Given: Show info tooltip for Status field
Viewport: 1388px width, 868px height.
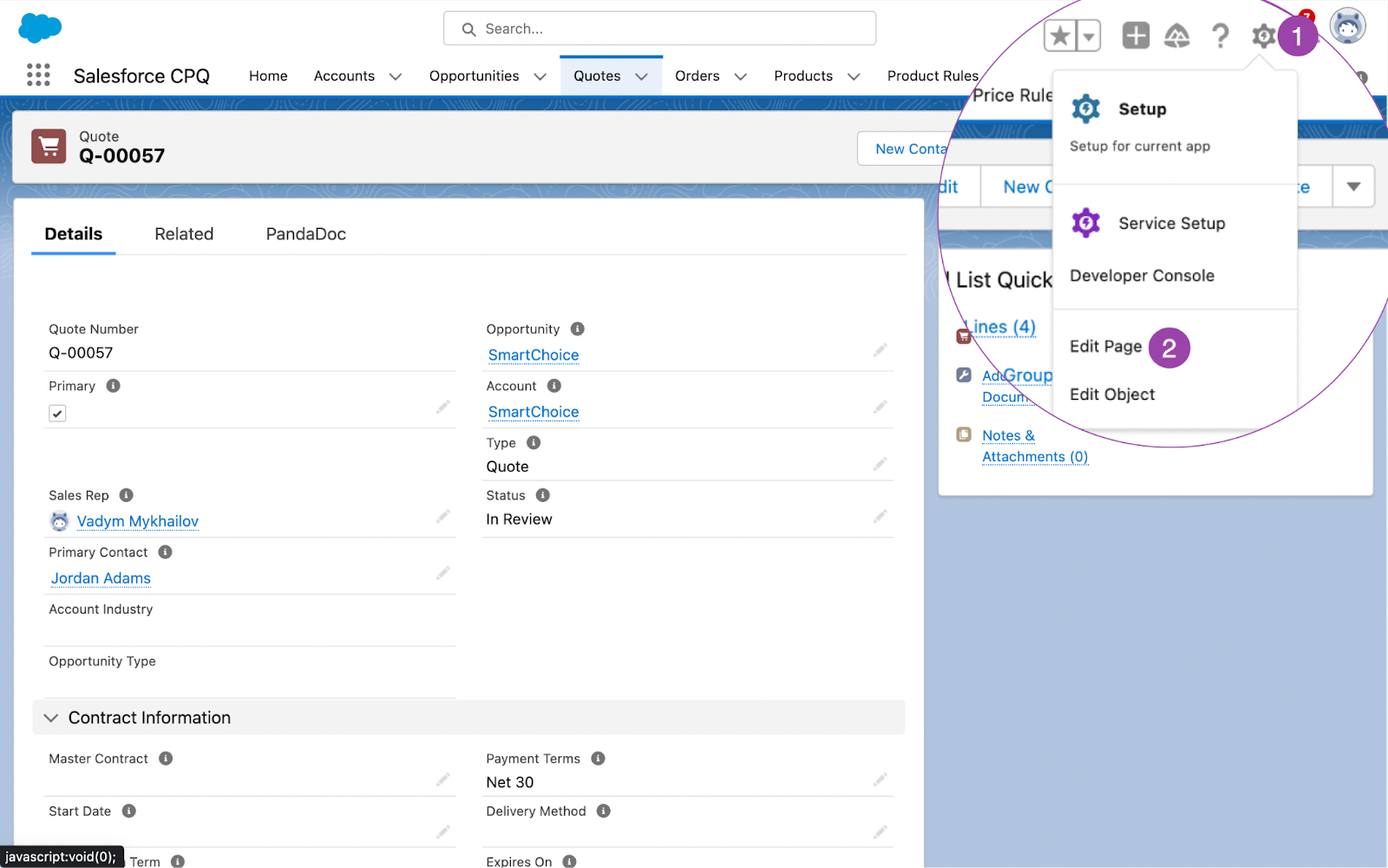Looking at the screenshot, I should tap(543, 495).
